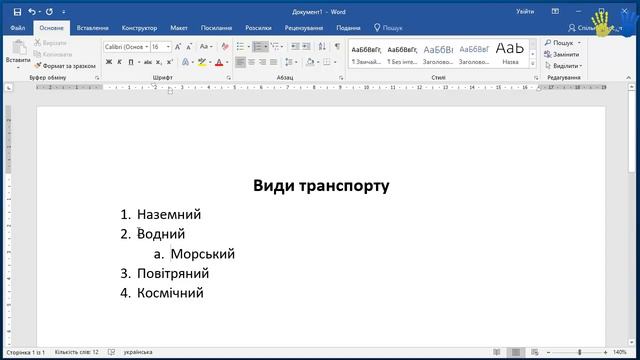The height and width of the screenshot is (360, 640).
Task: Zoom in with the plus button
Action: click(x=605, y=352)
